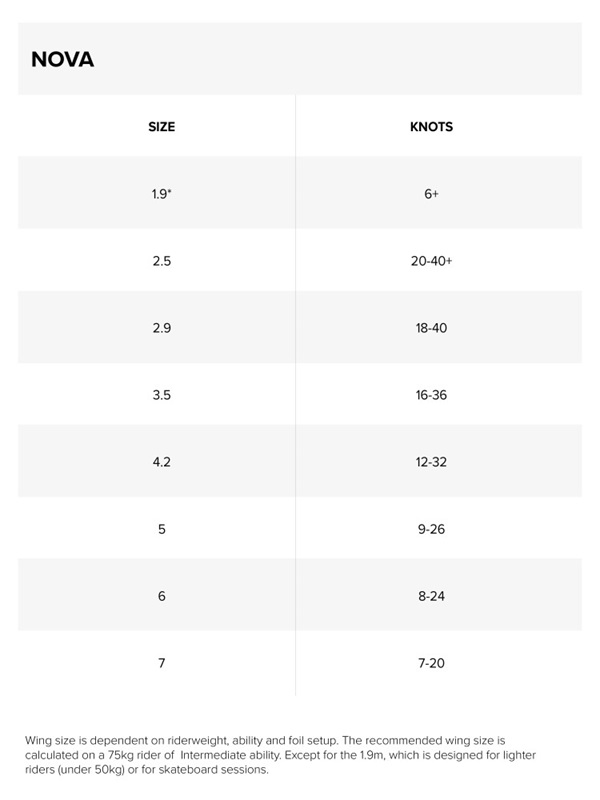Screen dimensions: 600x800
Task: Select the 2.9 size cell
Action: 162,328
